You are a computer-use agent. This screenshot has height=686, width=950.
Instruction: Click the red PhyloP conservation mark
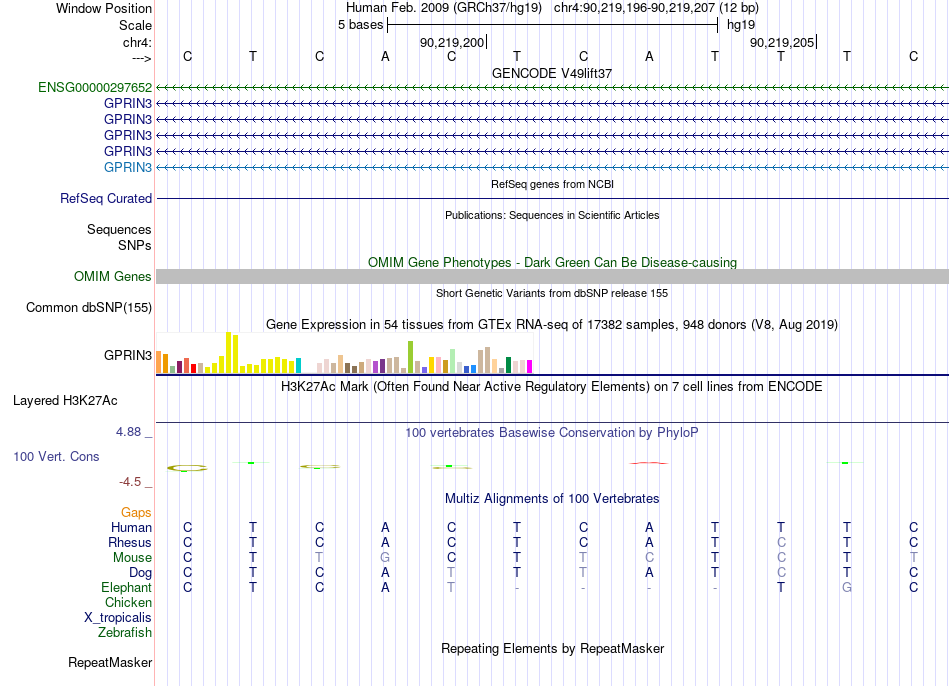pos(649,463)
